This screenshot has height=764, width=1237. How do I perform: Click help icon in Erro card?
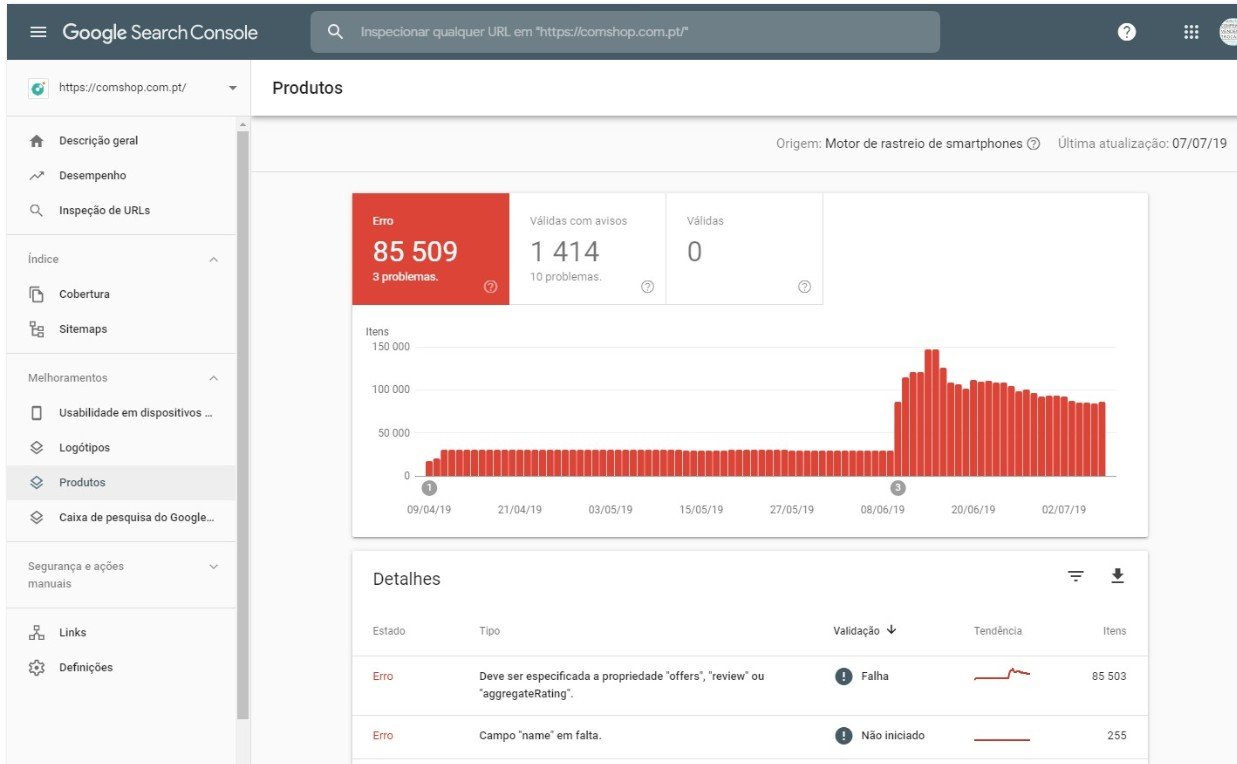coord(490,287)
